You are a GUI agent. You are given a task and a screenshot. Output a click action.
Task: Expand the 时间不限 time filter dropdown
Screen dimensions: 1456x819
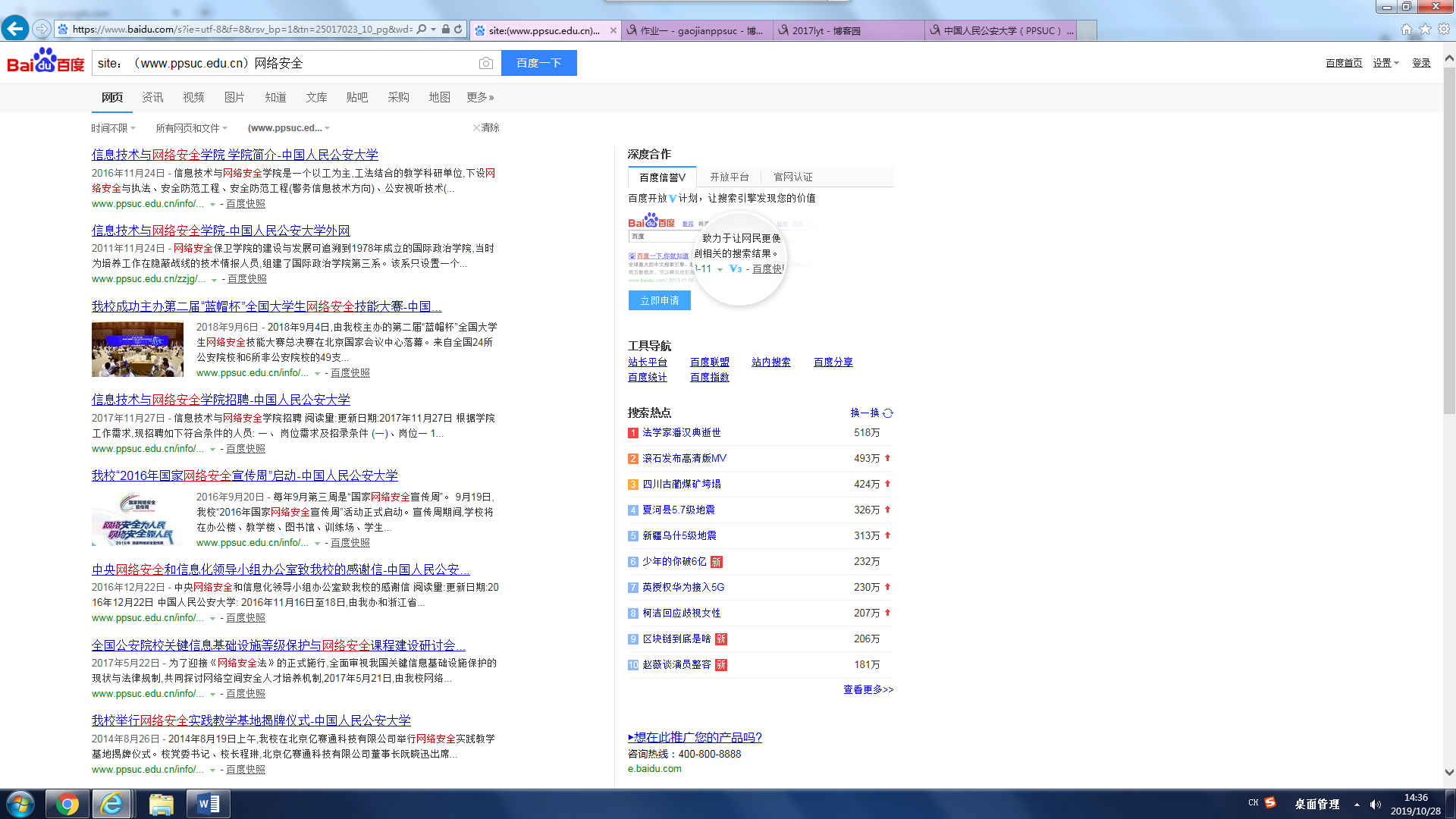click(113, 128)
